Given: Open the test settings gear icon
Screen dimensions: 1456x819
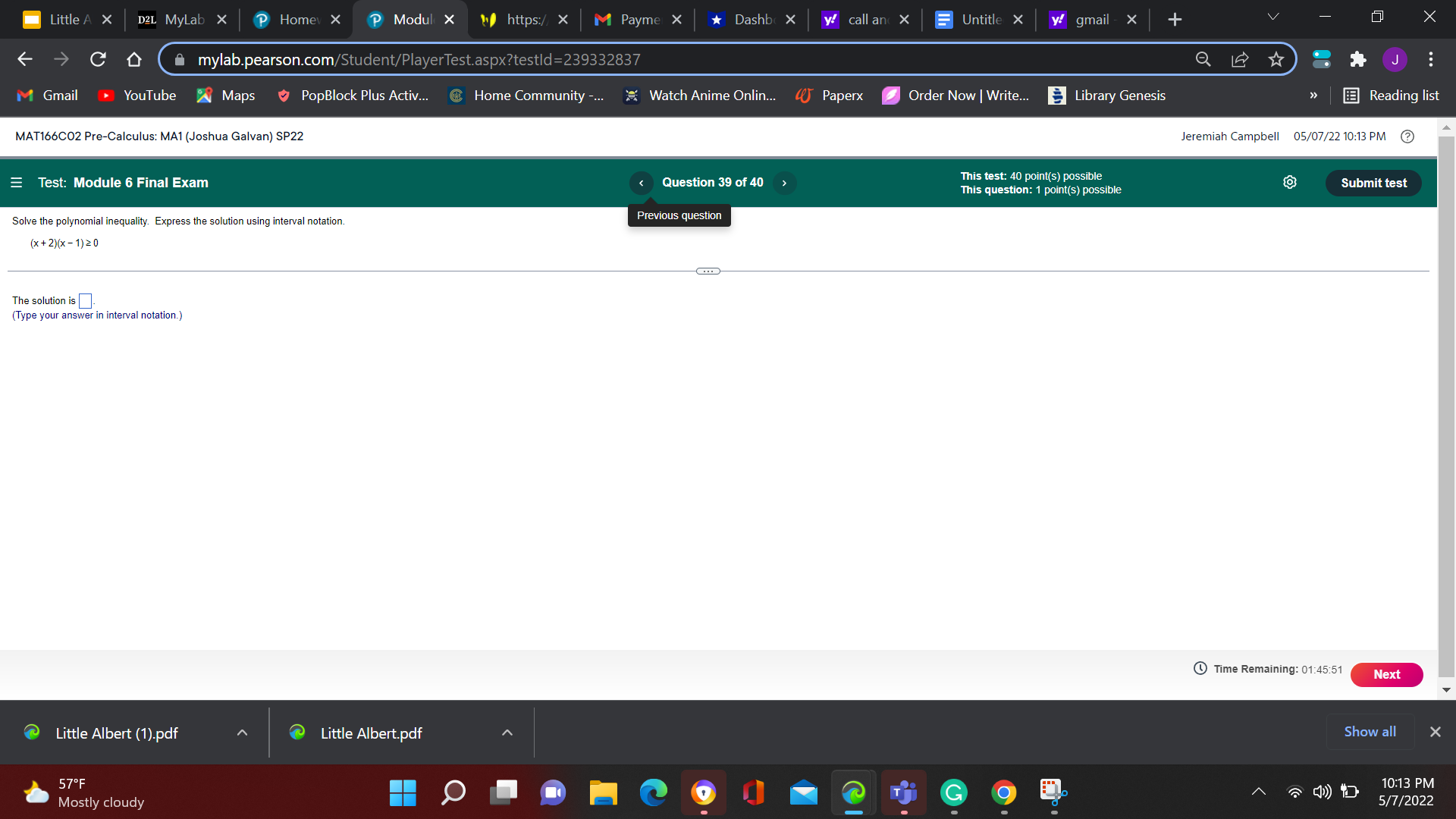Looking at the screenshot, I should pos(1289,182).
